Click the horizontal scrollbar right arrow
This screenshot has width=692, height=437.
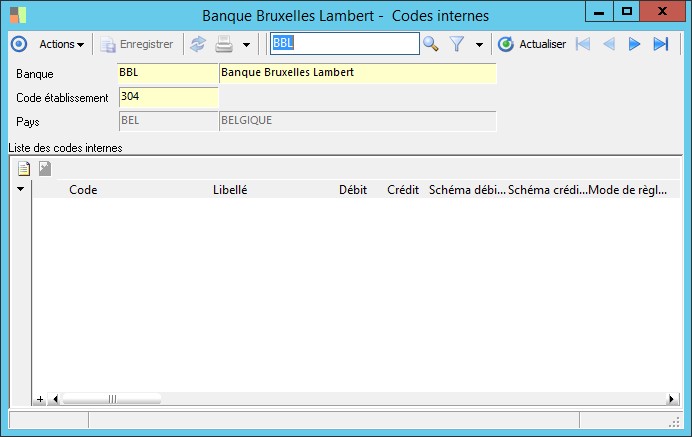coord(672,399)
